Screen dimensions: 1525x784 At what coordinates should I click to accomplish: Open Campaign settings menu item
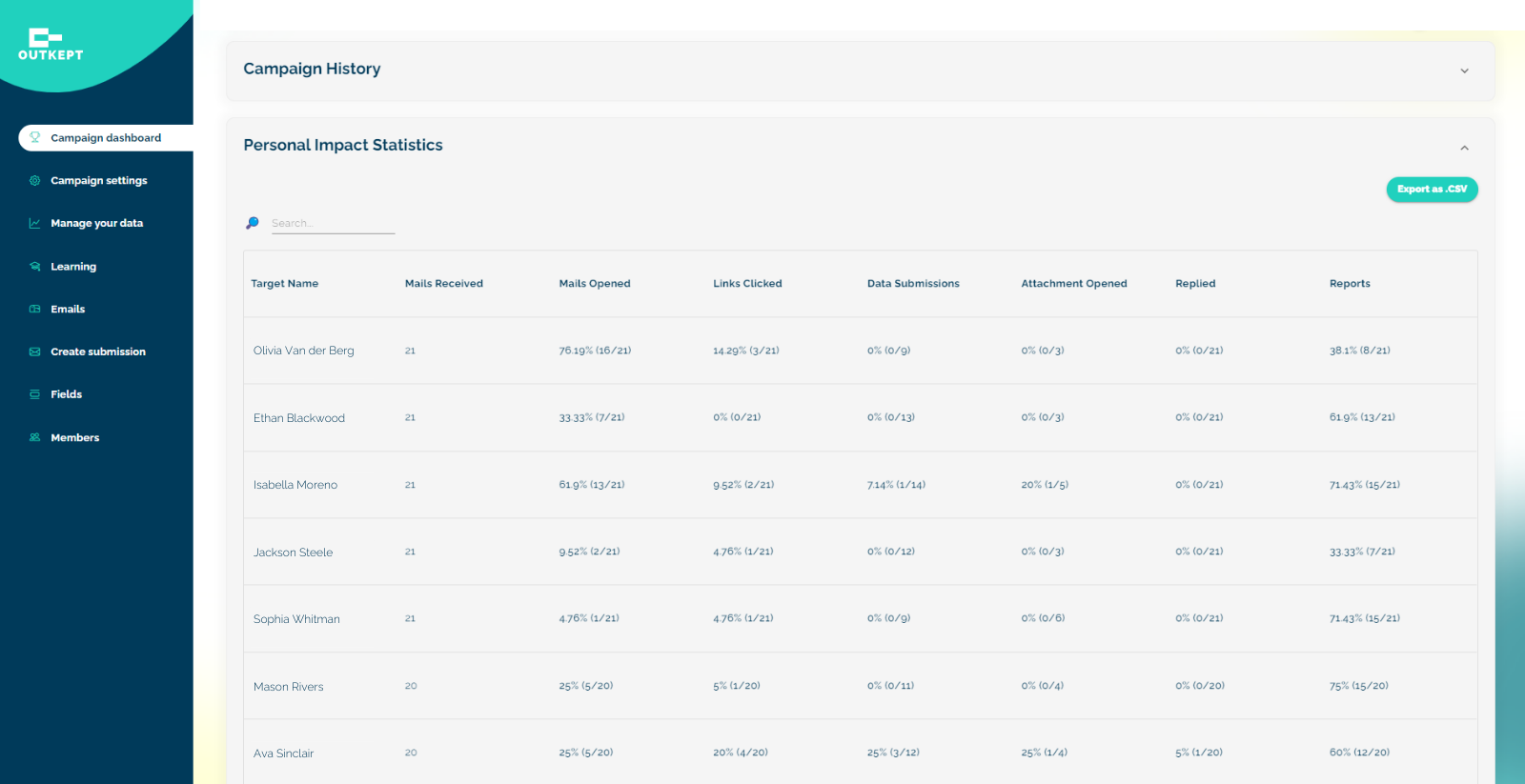tap(99, 180)
